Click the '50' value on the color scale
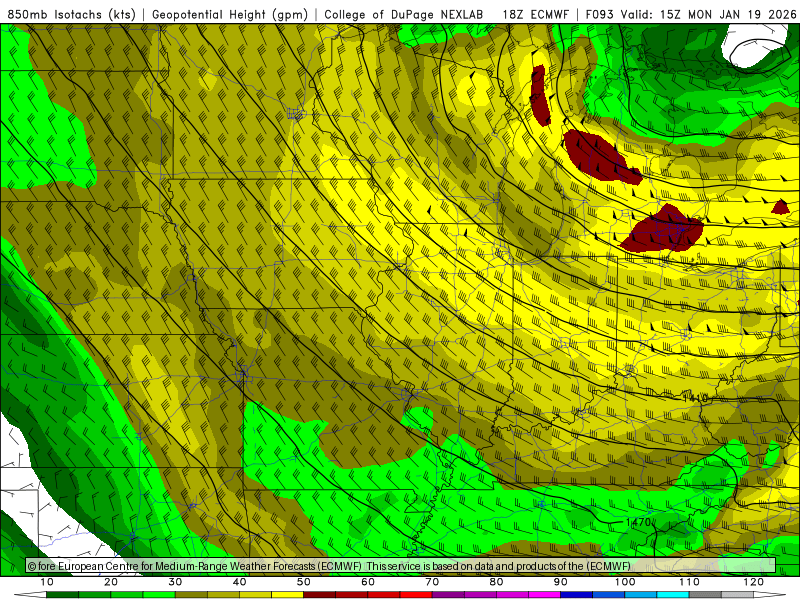The width and height of the screenshot is (800, 600). (304, 582)
